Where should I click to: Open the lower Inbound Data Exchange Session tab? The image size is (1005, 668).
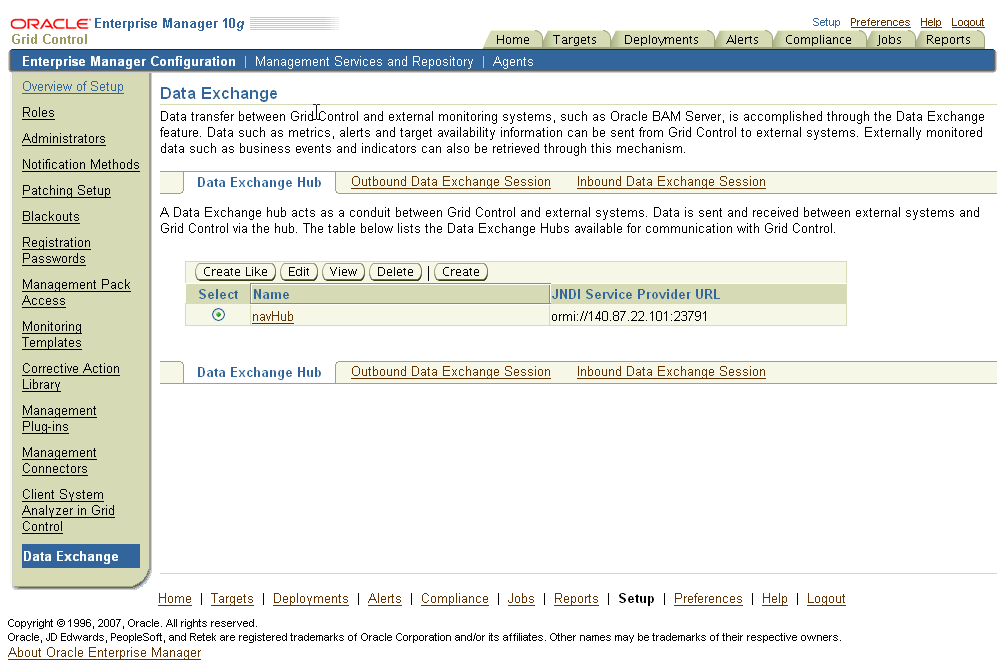click(x=671, y=372)
